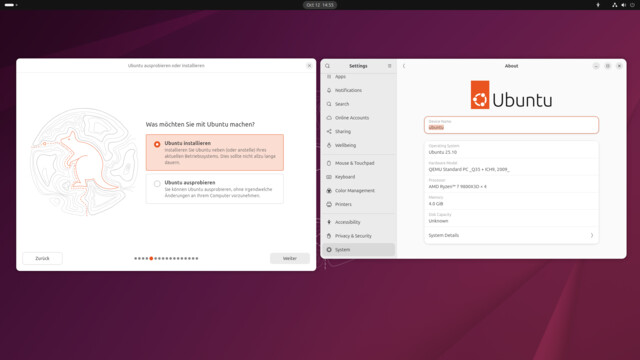Open the Printers settings panel
This screenshot has width=640, height=360.
[x=358, y=204]
